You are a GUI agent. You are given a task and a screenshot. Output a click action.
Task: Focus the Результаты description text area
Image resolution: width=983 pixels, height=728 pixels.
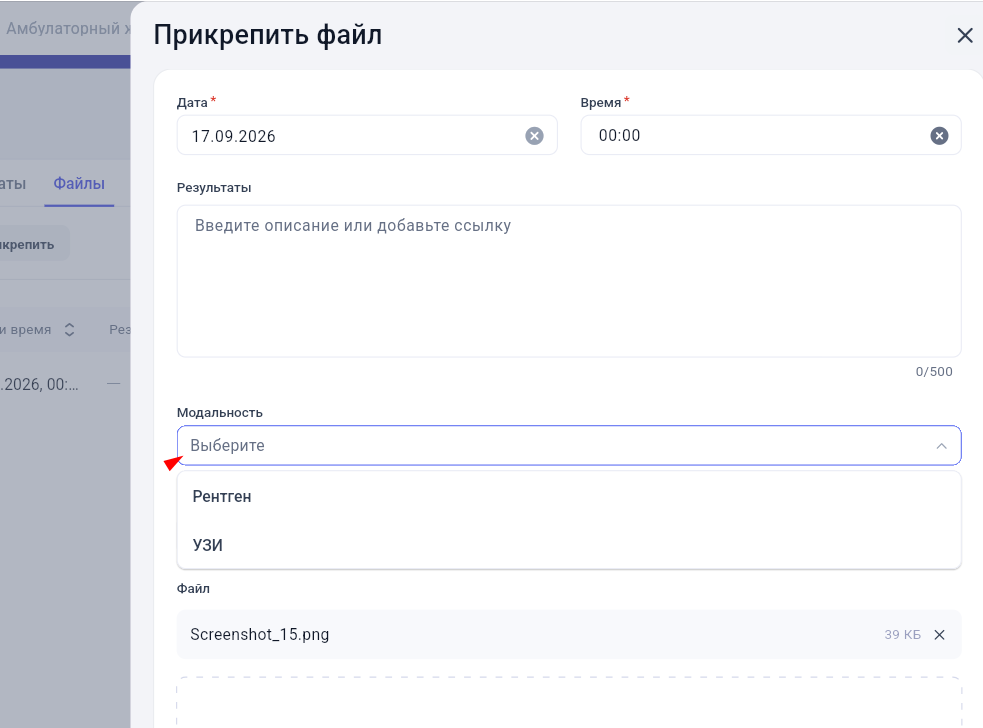click(x=569, y=281)
